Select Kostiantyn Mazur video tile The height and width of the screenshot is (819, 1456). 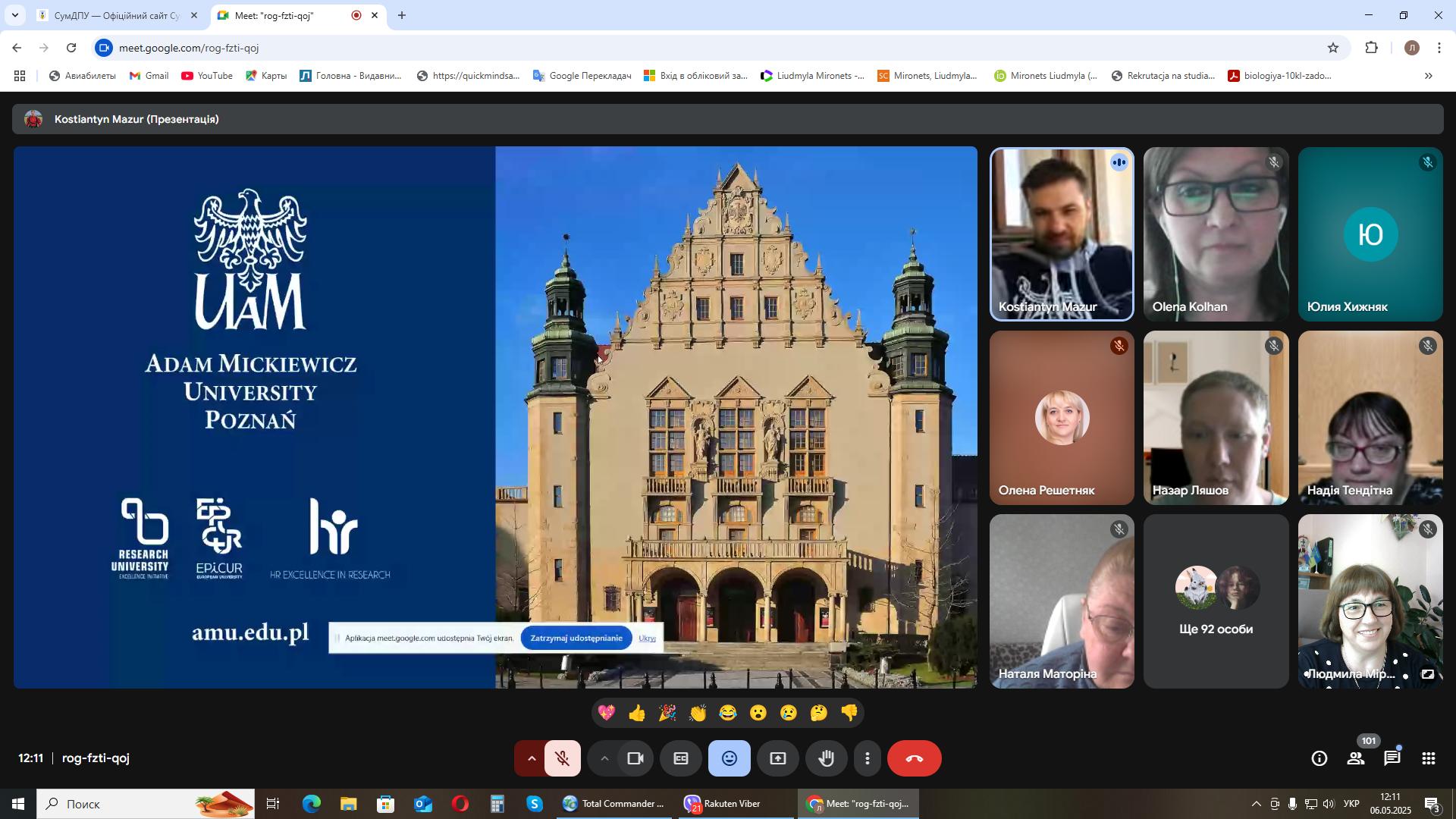point(1062,234)
